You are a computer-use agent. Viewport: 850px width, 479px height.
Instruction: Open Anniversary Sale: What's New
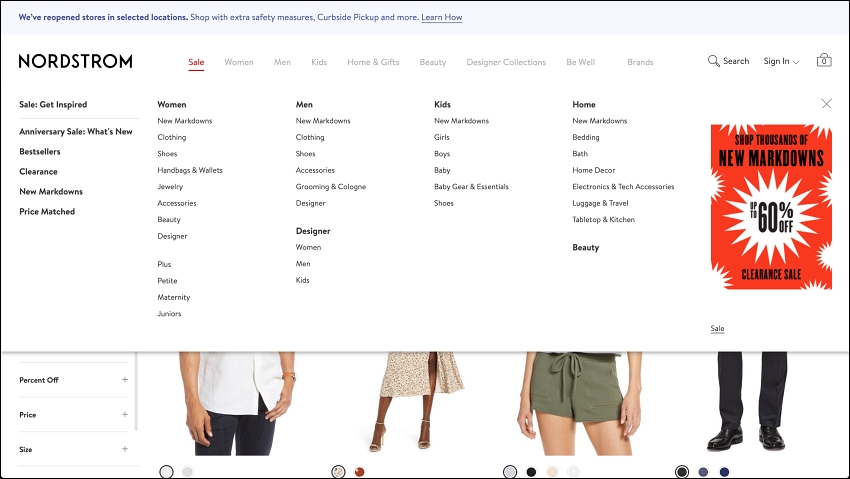click(76, 132)
